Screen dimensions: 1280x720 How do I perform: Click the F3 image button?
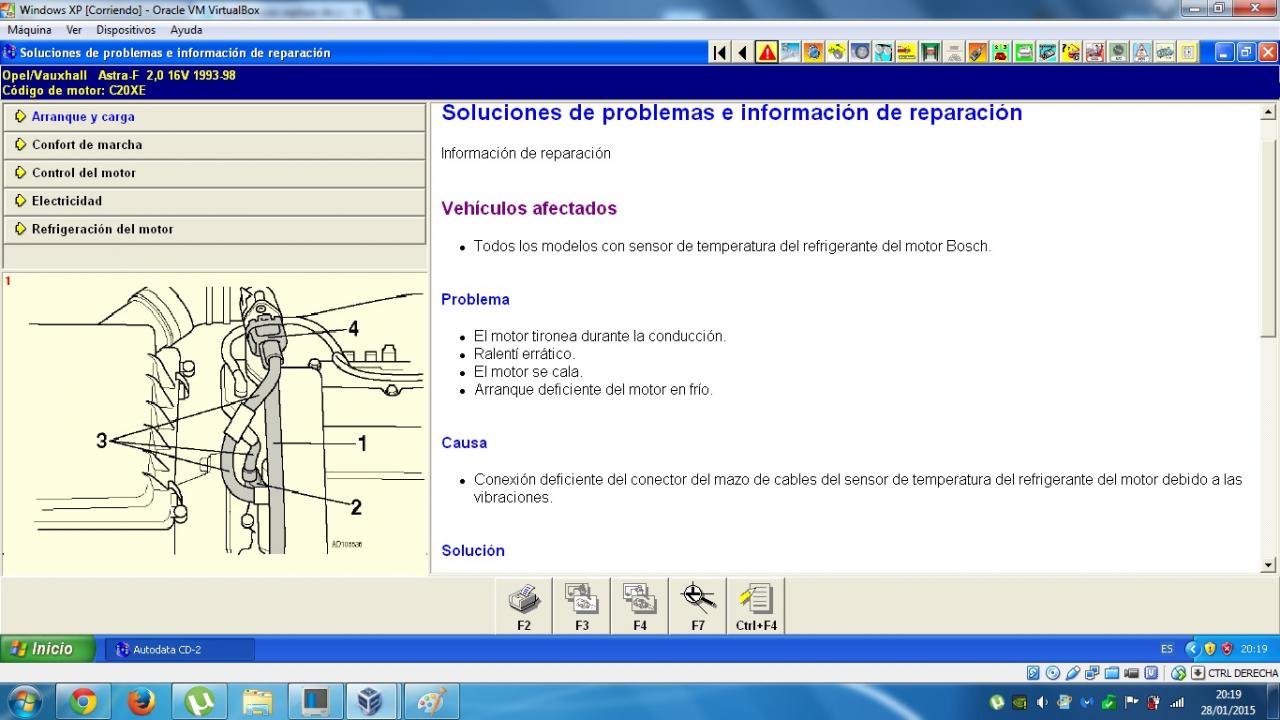coord(582,605)
